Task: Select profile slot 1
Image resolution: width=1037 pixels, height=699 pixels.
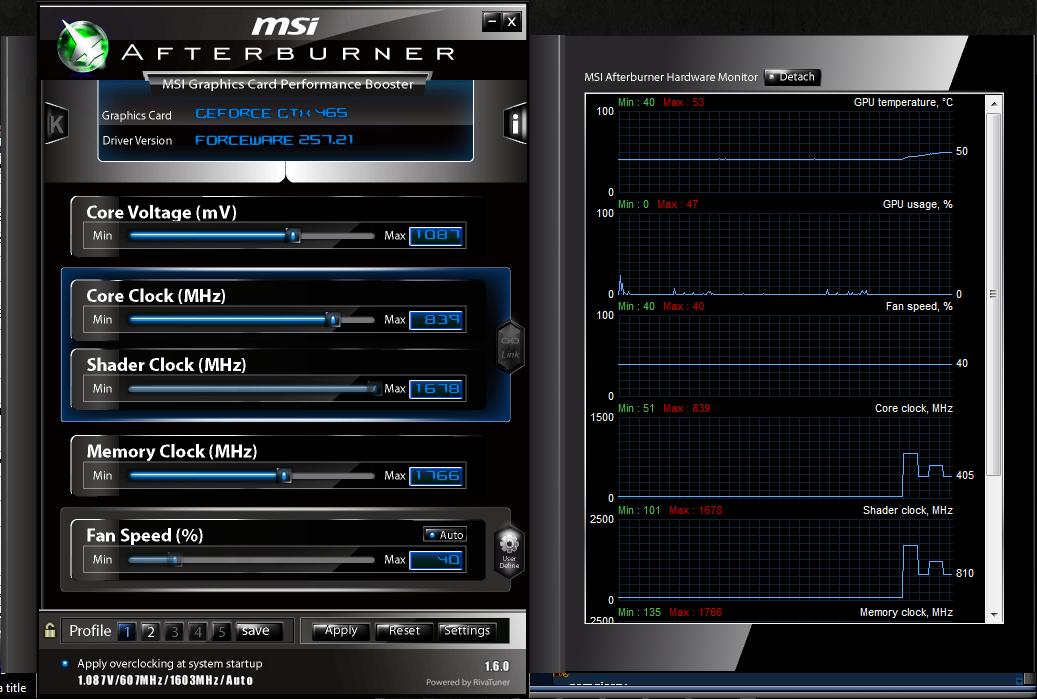Action: (x=126, y=632)
